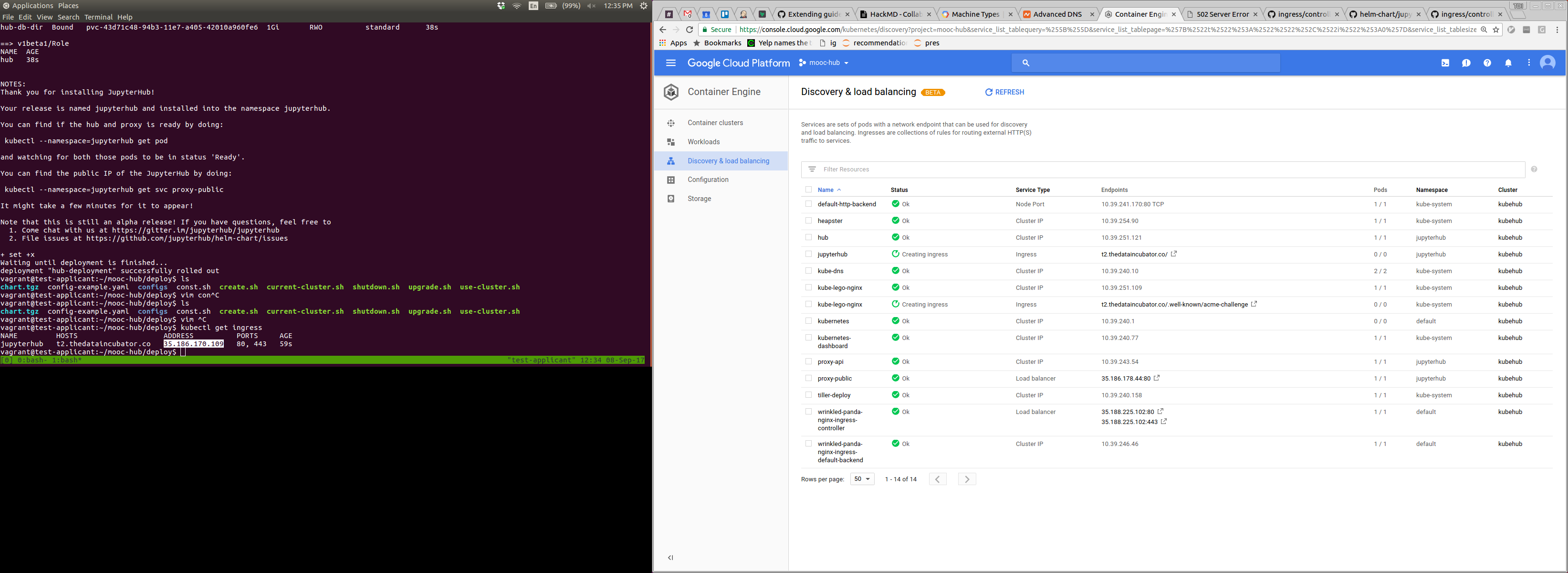Click the Apps grid icon in bookmarks bar
The image size is (1568, 573).
662,43
